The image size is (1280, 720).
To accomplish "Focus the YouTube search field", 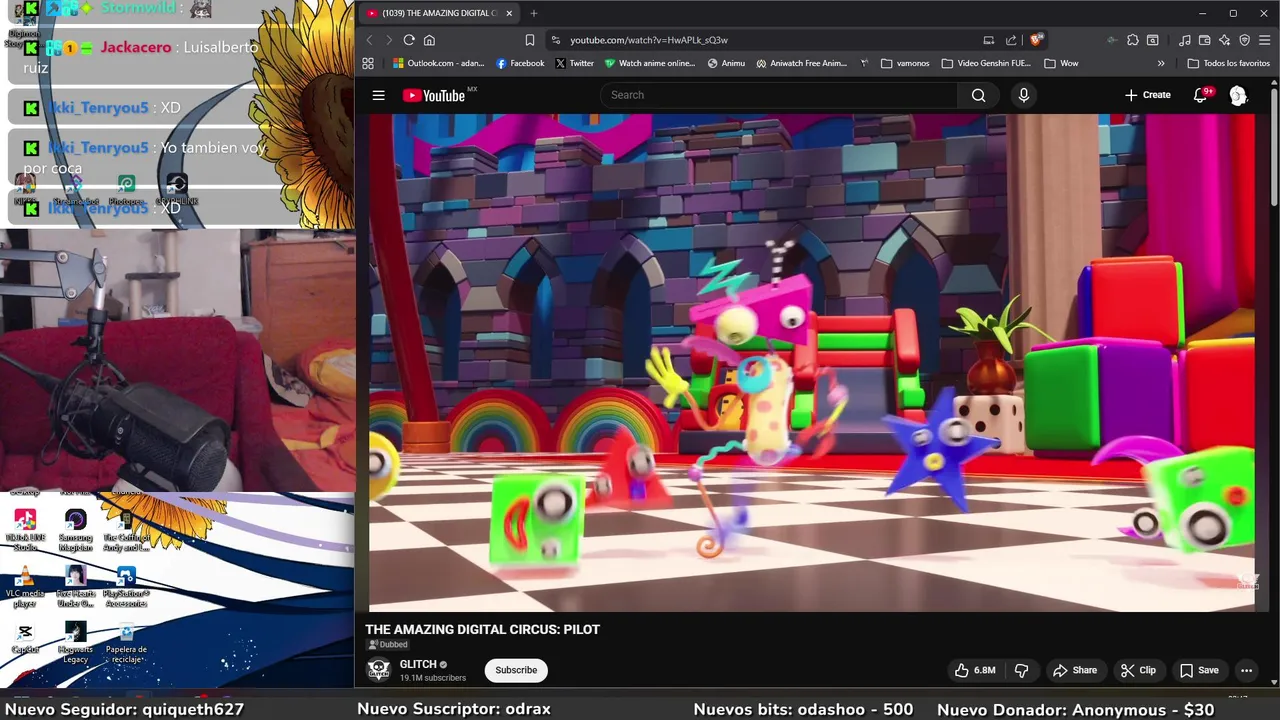I will pyautogui.click(x=780, y=95).
